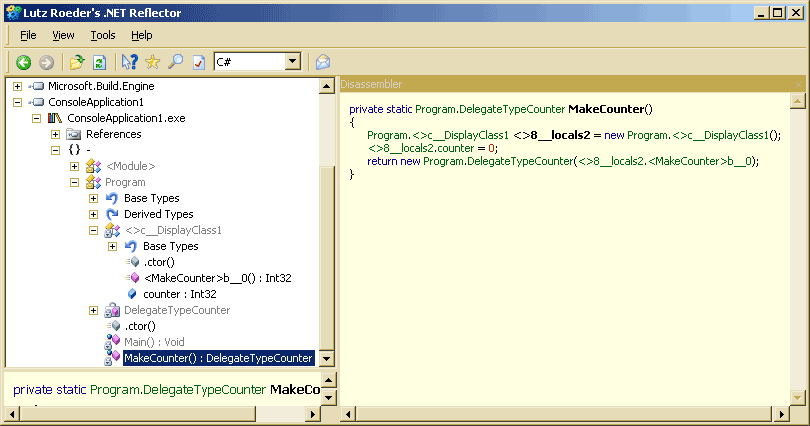Select the counter : Int32 field
The height and width of the screenshot is (426, 810).
tap(180, 294)
